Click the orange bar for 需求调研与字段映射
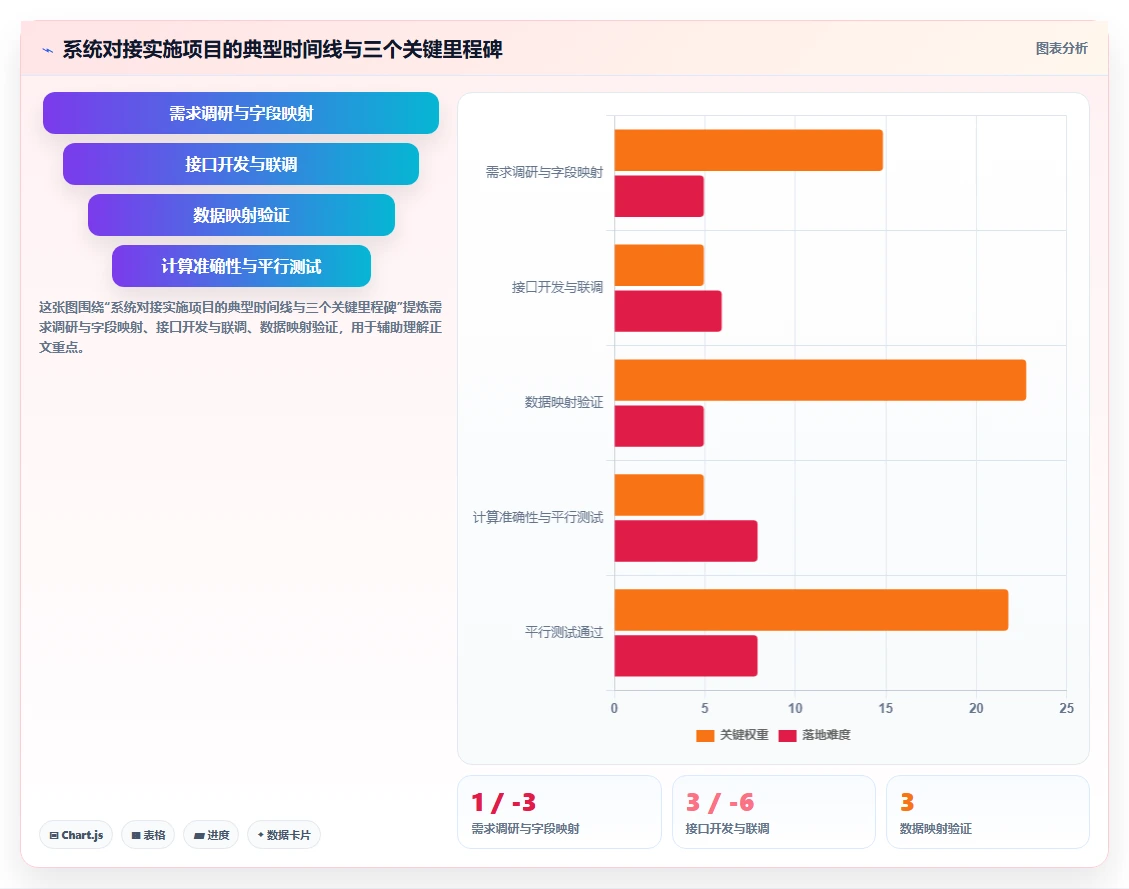Screen dimensions: 1129x889 point(748,150)
